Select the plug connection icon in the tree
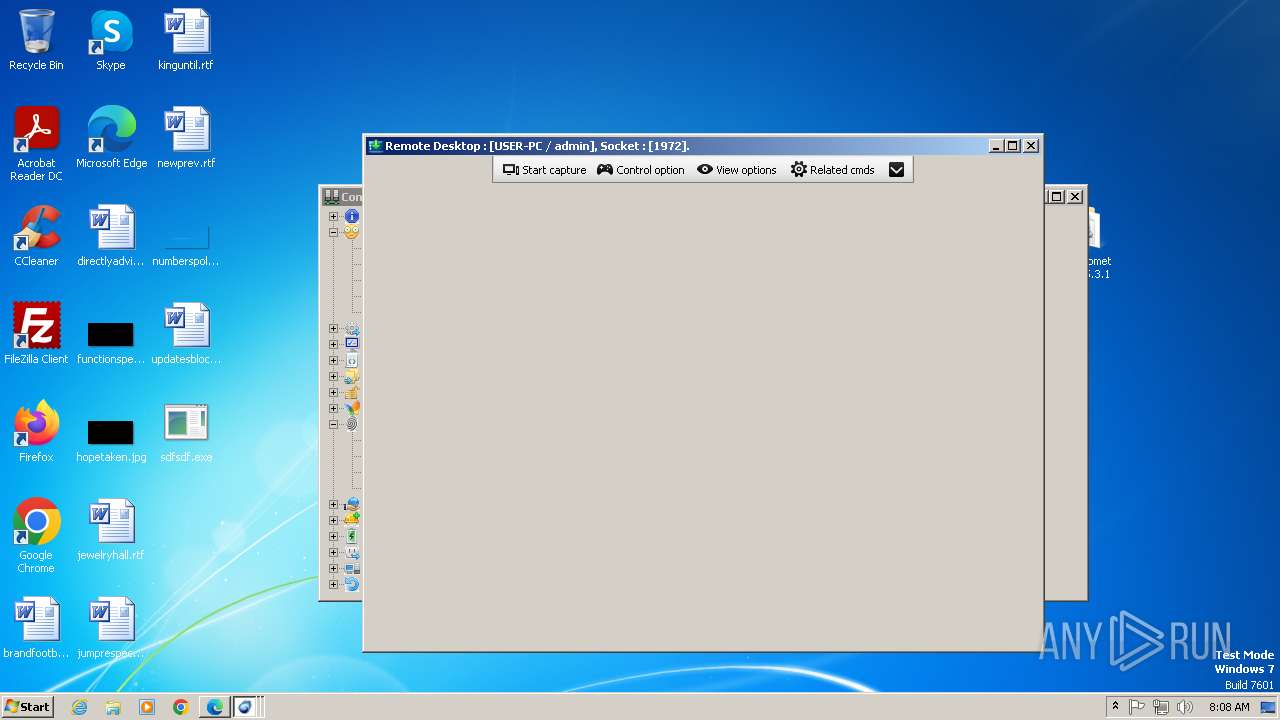1280x720 pixels. point(352,552)
